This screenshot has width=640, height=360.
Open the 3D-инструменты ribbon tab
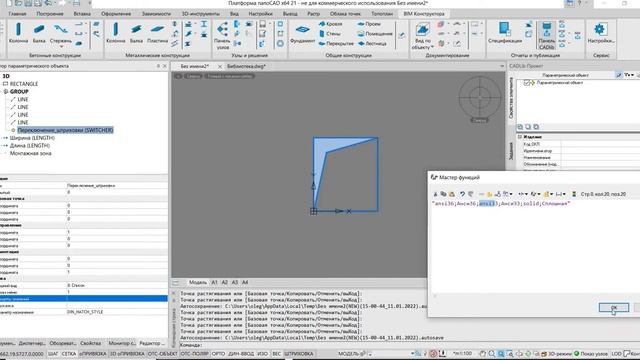click(200, 14)
